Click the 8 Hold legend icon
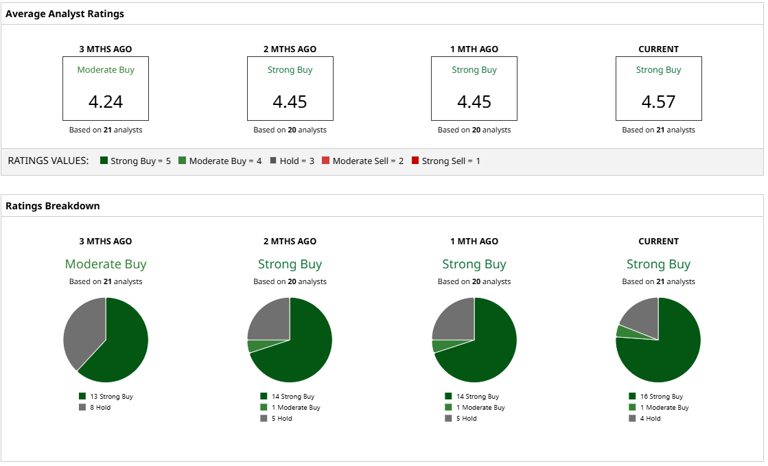This screenshot has height=466, width=768. click(82, 408)
